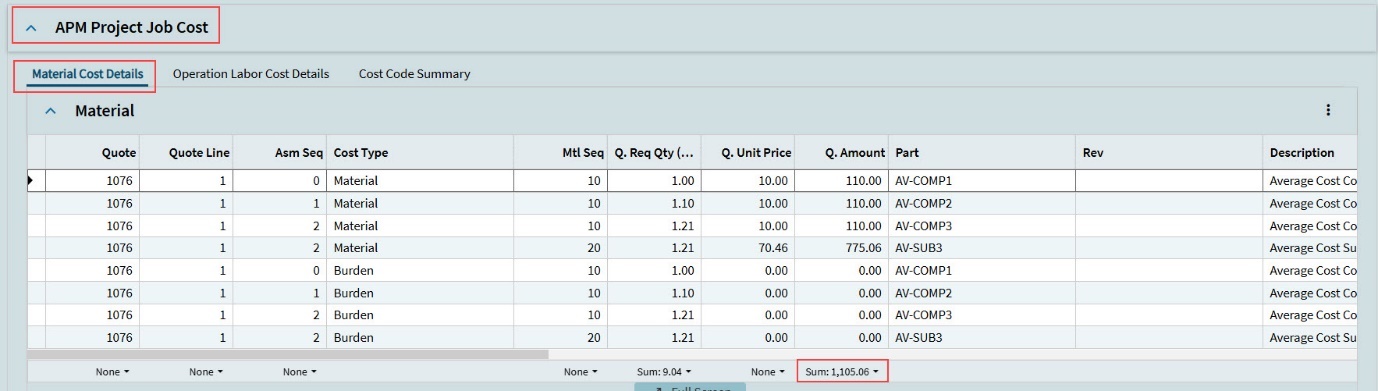Viewport: 1378px width, 391px height.
Task: Open the Asm Seq column aggregate dropdown
Action: point(299,372)
